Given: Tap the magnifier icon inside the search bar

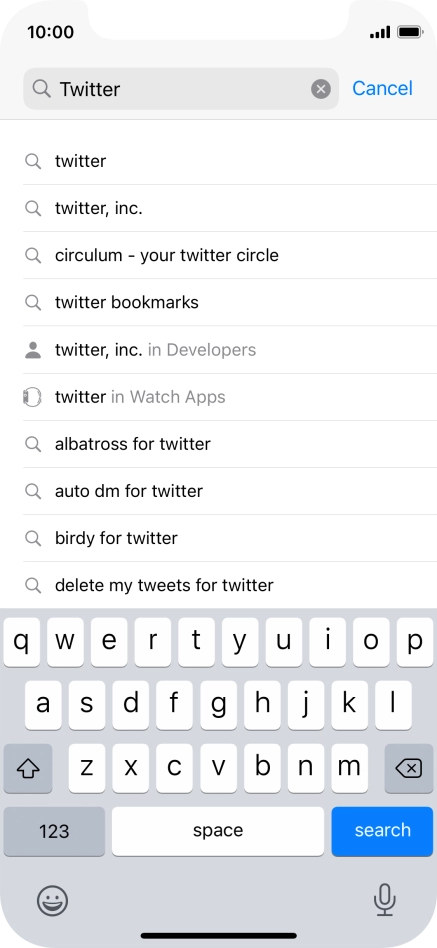Looking at the screenshot, I should click(41, 89).
